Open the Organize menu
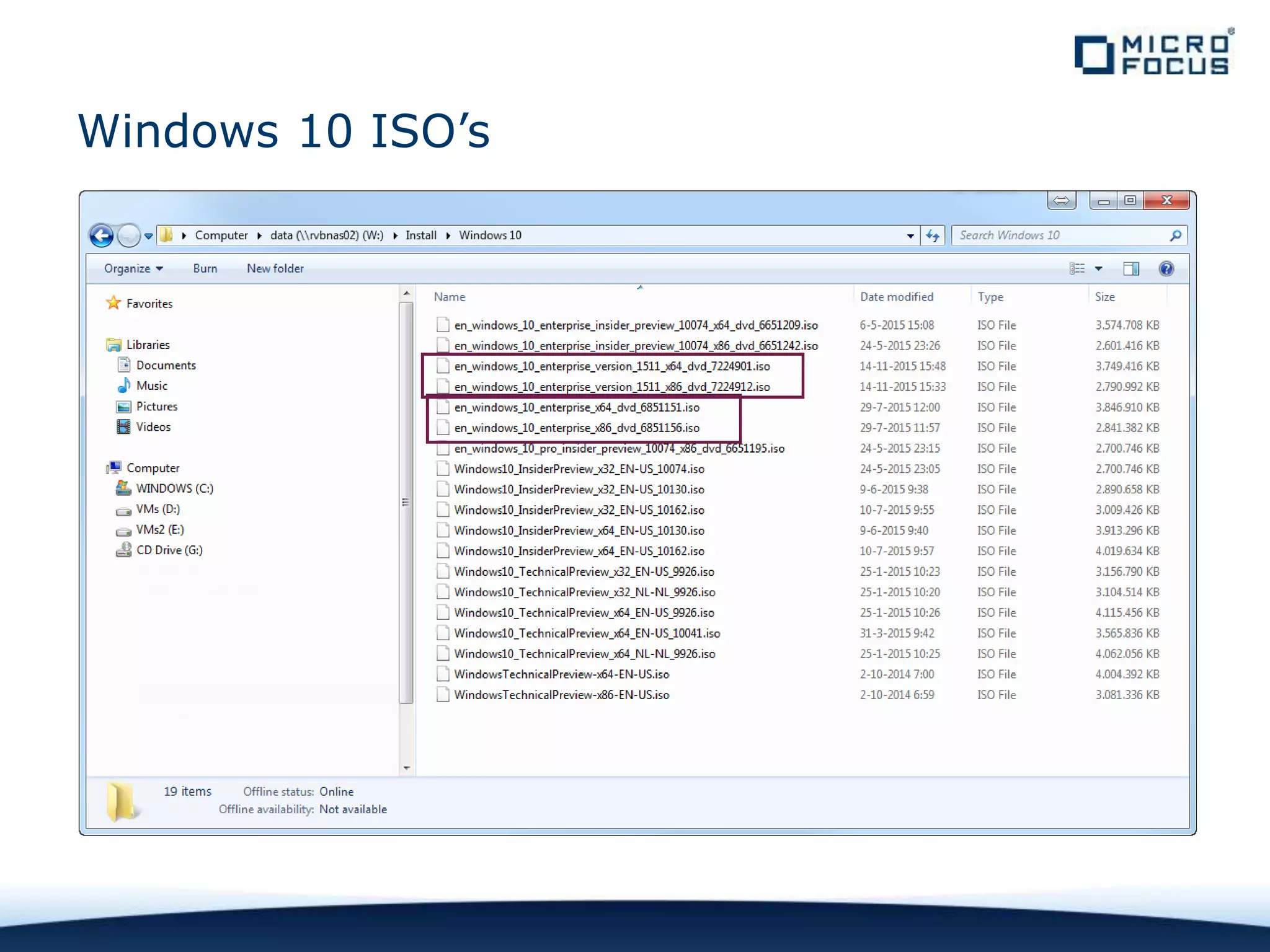Image resolution: width=1270 pixels, height=952 pixels. coord(133,268)
